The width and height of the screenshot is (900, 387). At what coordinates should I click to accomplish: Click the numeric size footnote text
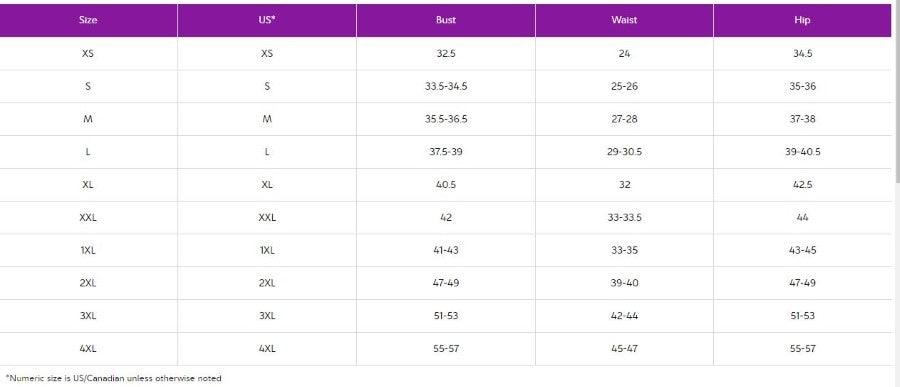pos(113,378)
